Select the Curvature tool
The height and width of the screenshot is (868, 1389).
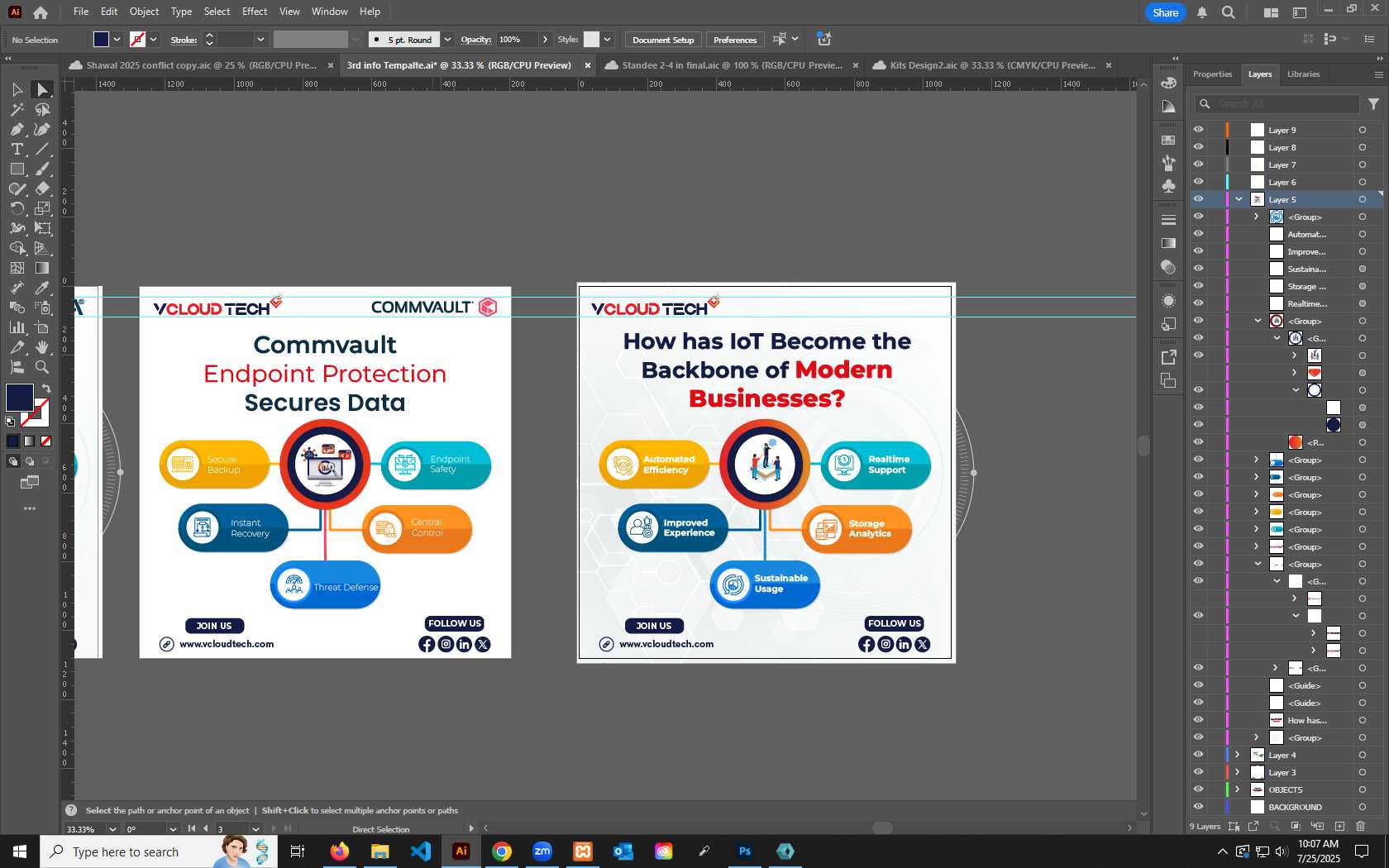click(x=42, y=129)
